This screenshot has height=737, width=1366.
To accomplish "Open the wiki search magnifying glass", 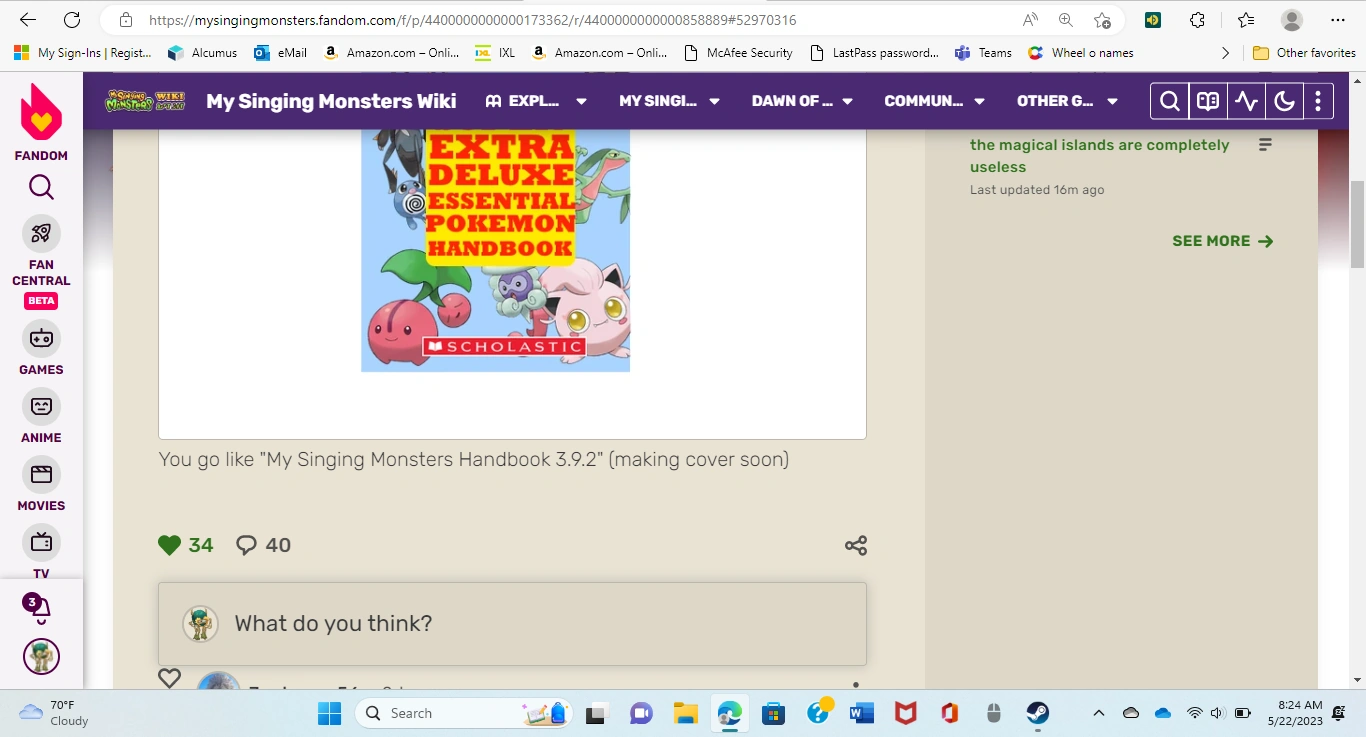I will [x=1169, y=100].
